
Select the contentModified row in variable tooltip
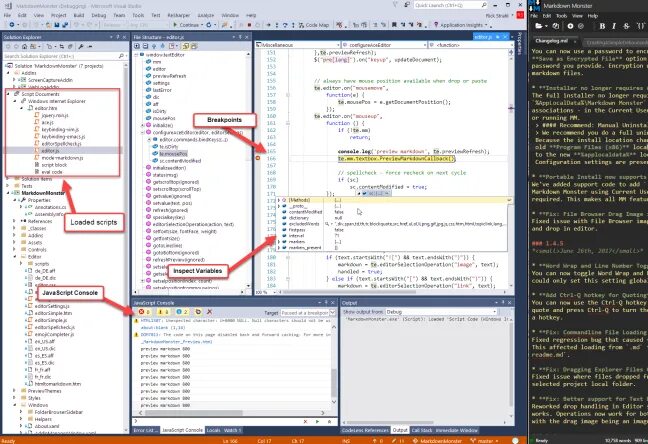point(393,212)
